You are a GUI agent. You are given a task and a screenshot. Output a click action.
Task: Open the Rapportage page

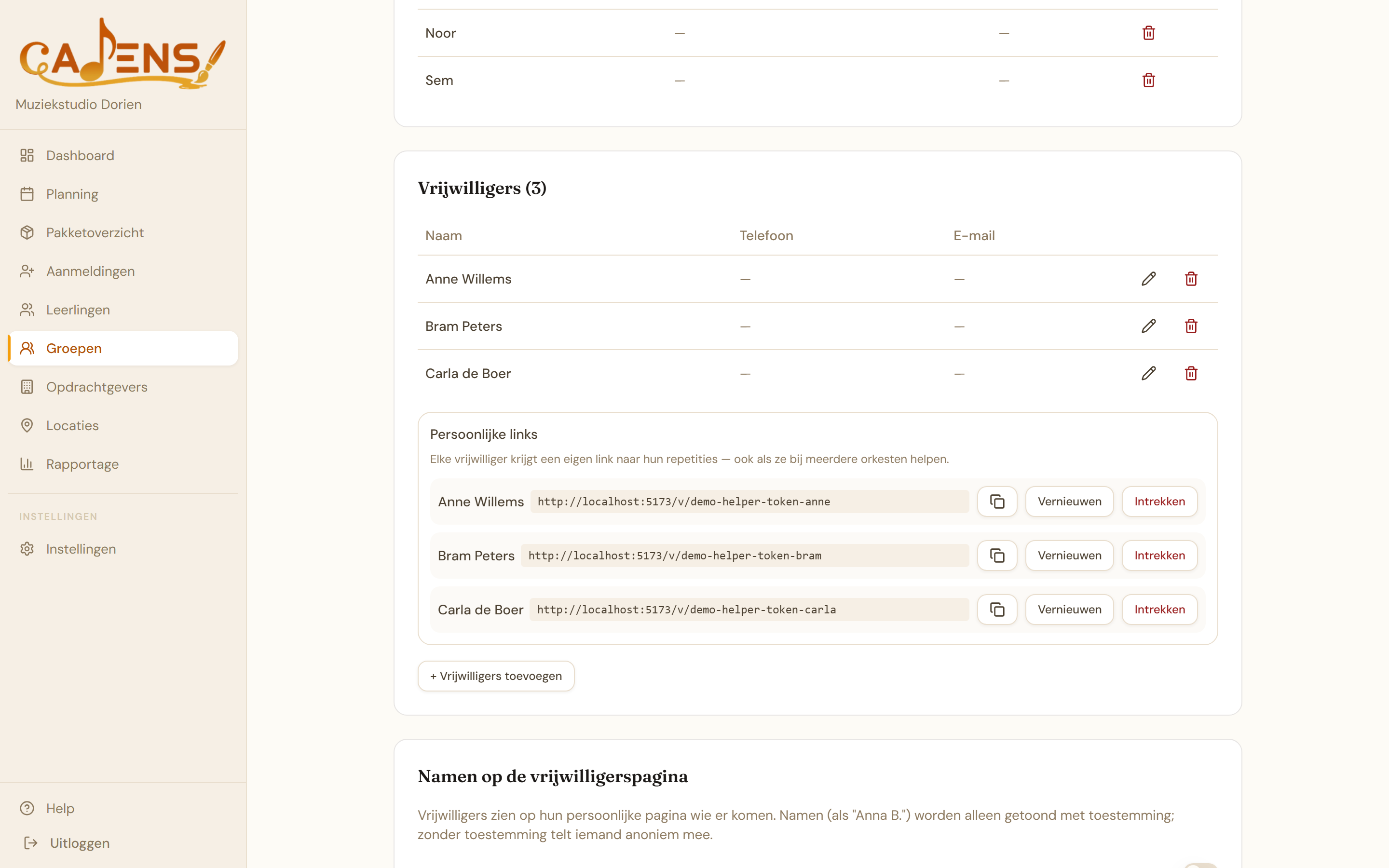click(x=123, y=464)
